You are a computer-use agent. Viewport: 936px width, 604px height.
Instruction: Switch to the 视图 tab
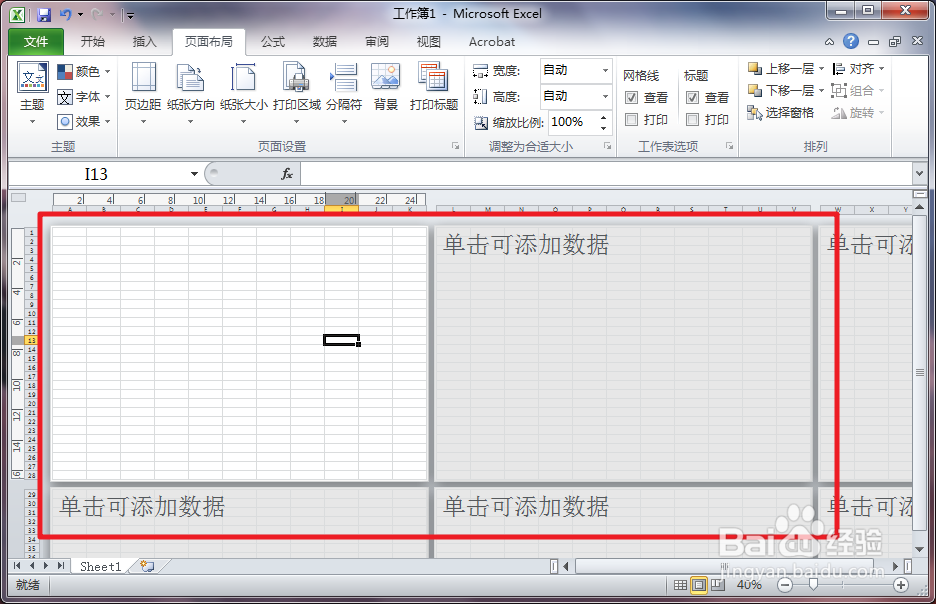tap(429, 42)
